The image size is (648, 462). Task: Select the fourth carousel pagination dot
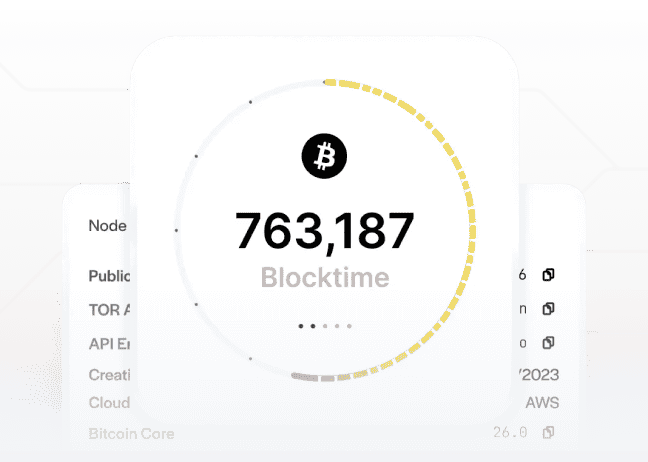pos(336,325)
